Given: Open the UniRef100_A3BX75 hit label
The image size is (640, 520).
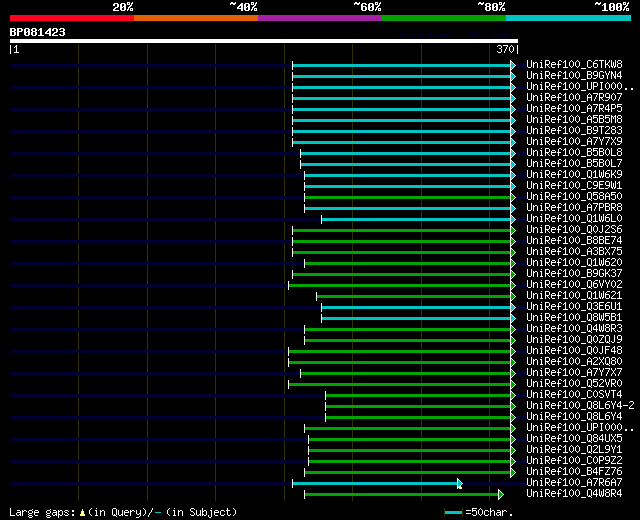Looking at the screenshot, I should (x=574, y=252).
